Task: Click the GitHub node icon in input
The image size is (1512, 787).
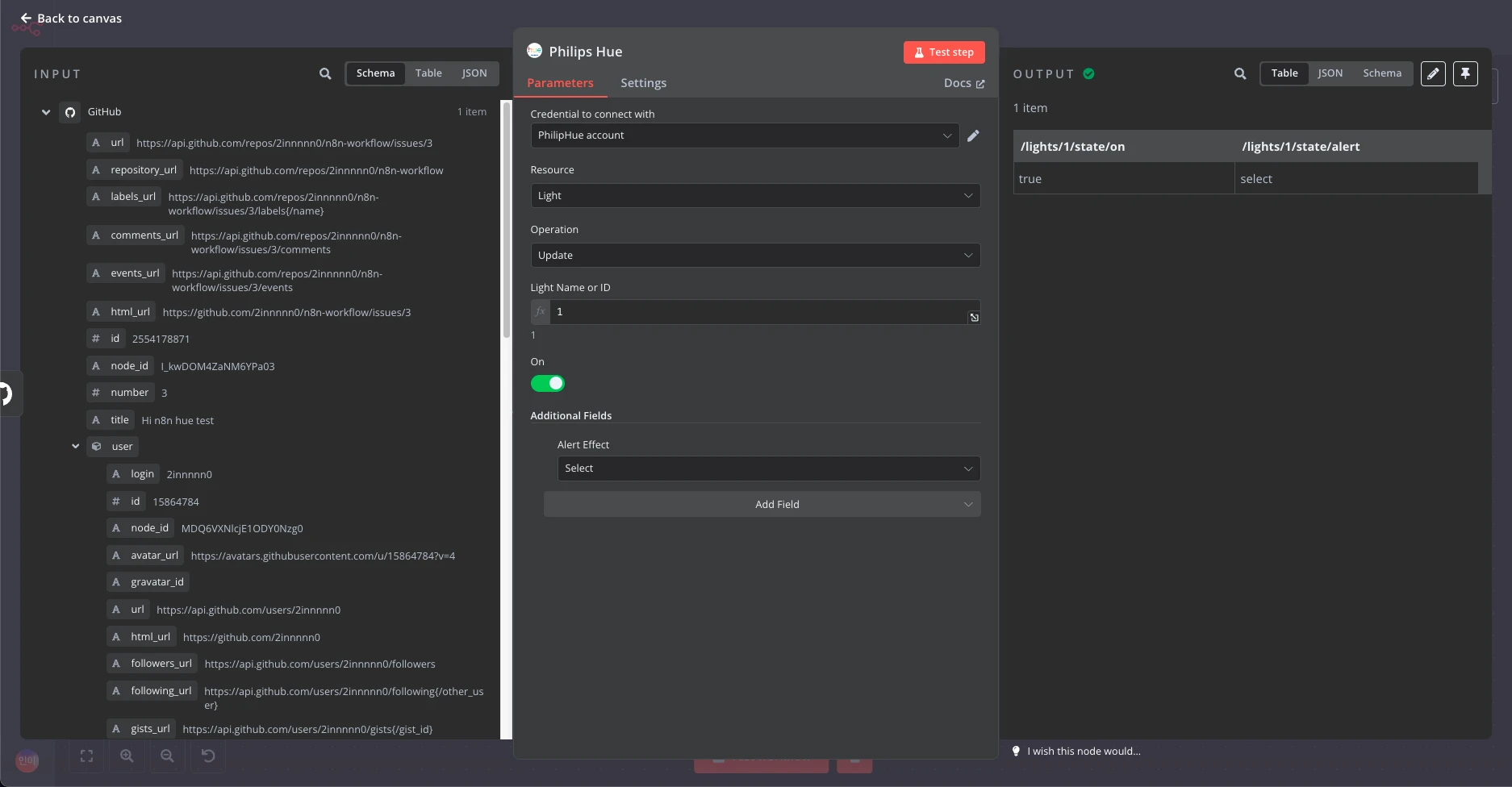Action: click(x=70, y=112)
